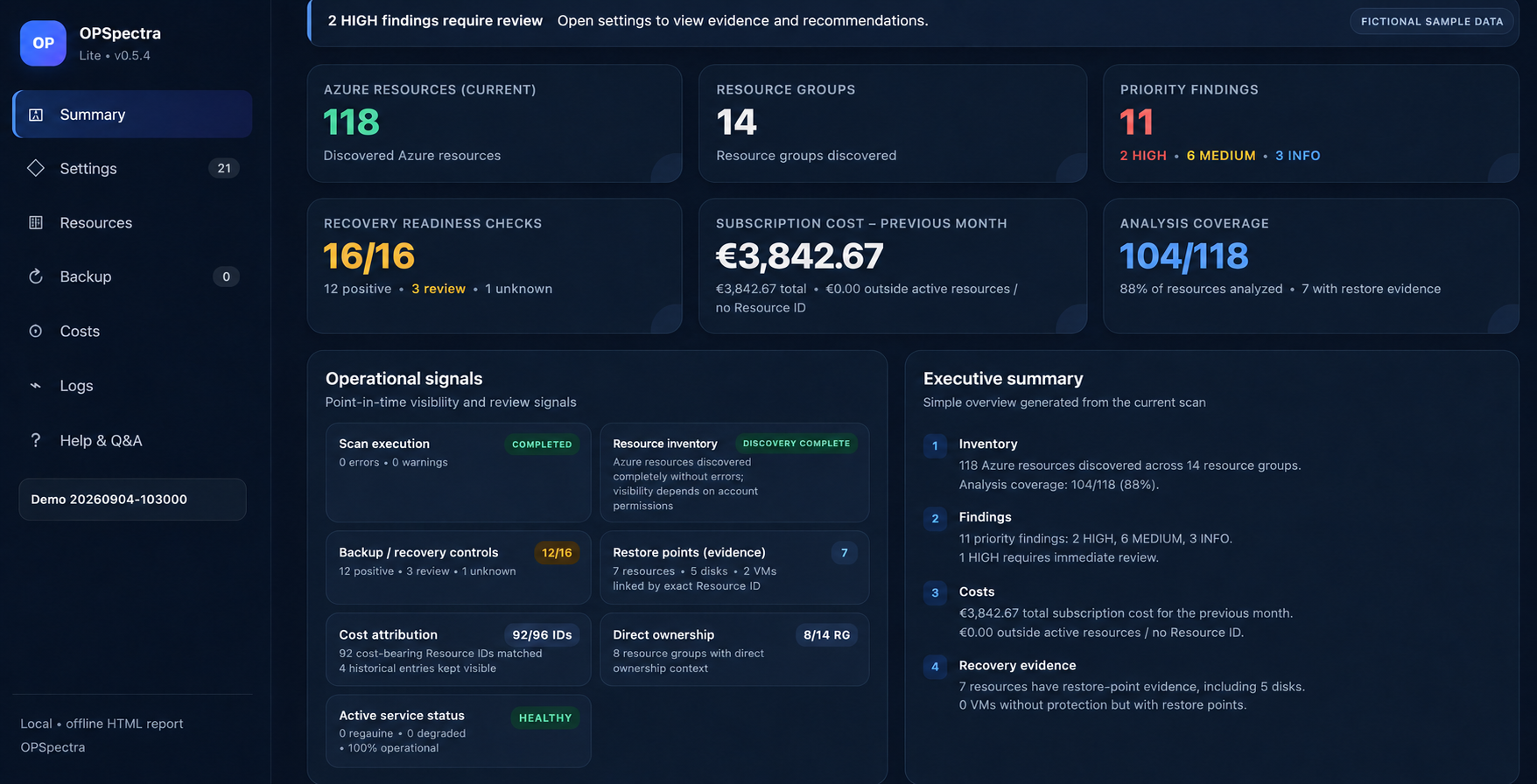Click the Backup count badge 0
This screenshot has width=1537, height=784.
(x=226, y=276)
